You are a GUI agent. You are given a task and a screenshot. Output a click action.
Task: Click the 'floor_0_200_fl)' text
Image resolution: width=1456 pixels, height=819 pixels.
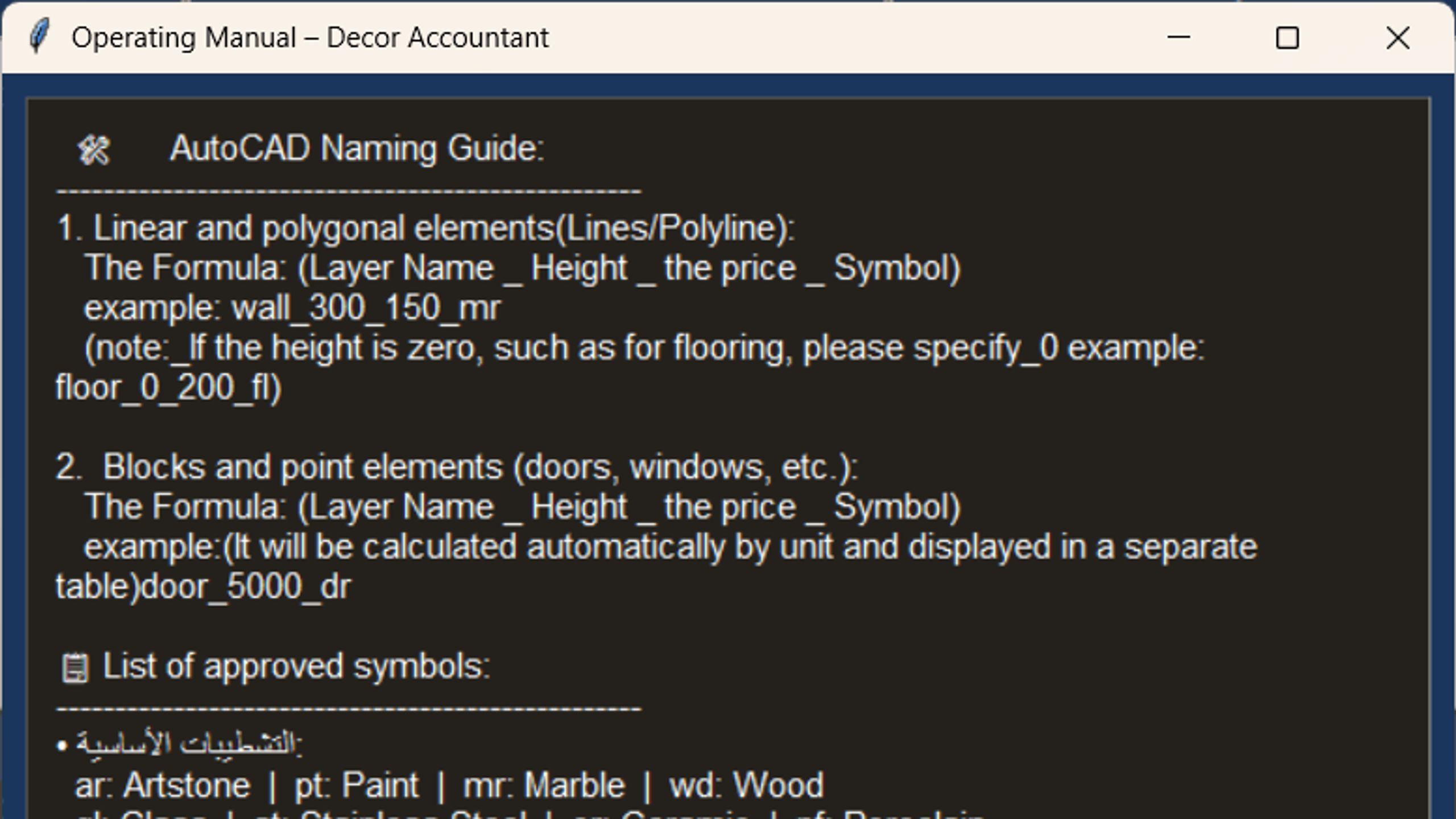168,388
